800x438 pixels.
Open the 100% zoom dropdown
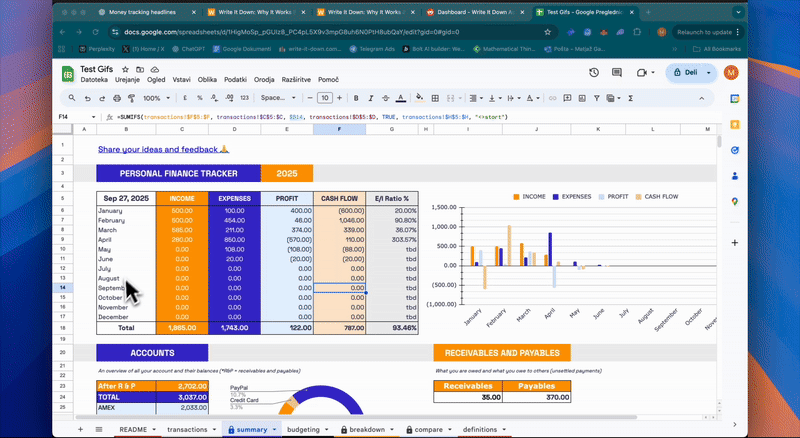(x=155, y=98)
